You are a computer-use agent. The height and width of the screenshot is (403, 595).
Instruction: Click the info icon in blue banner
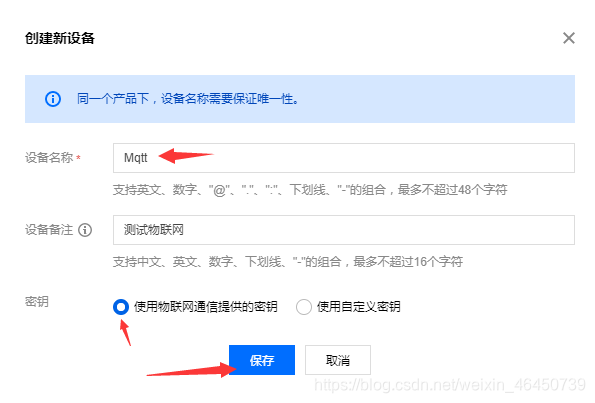53,99
